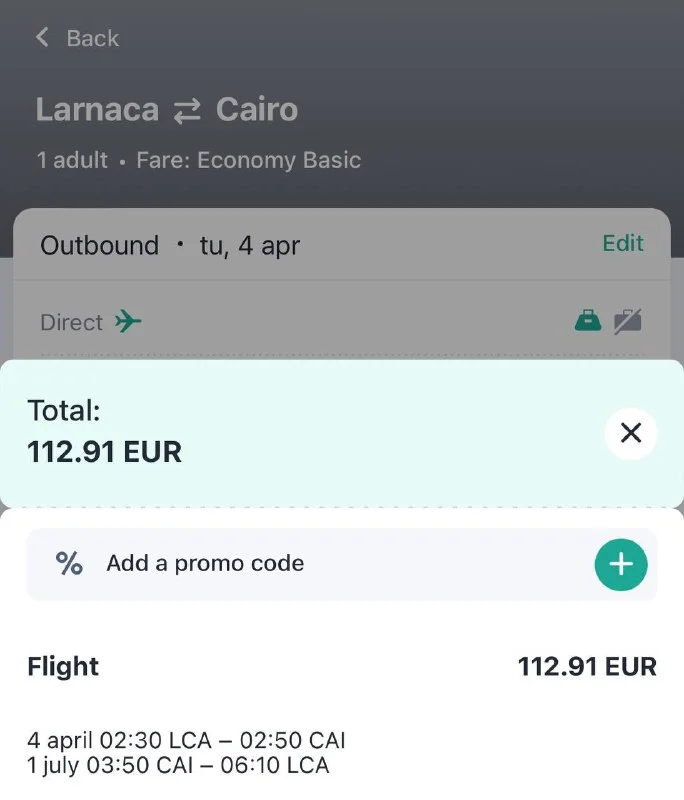This screenshot has width=684, height=800.
Task: Tap the Back label text
Action: 92,38
